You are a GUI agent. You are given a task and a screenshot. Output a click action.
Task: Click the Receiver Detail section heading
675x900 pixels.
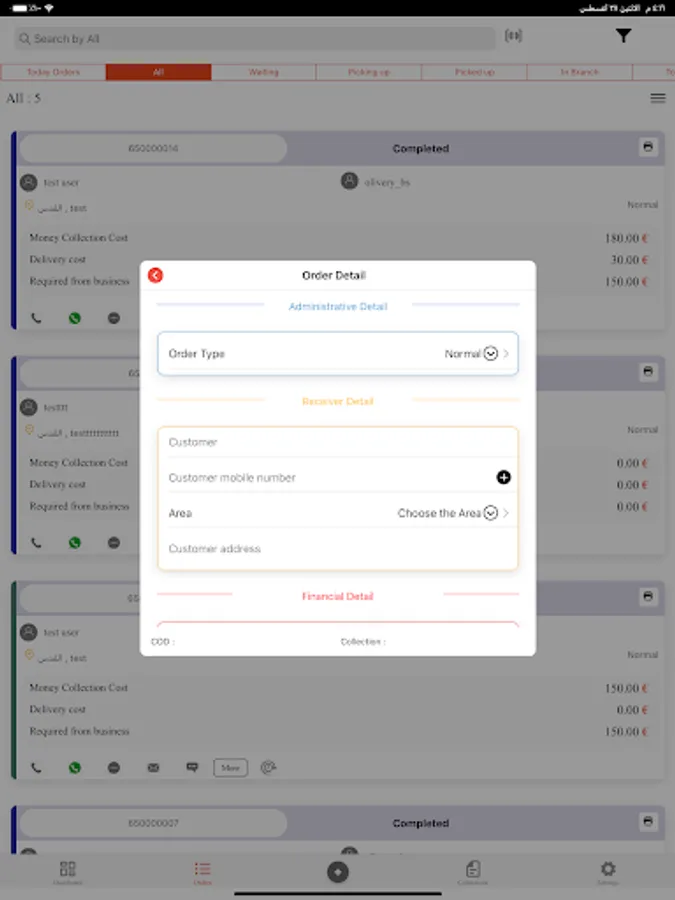pyautogui.click(x=338, y=401)
